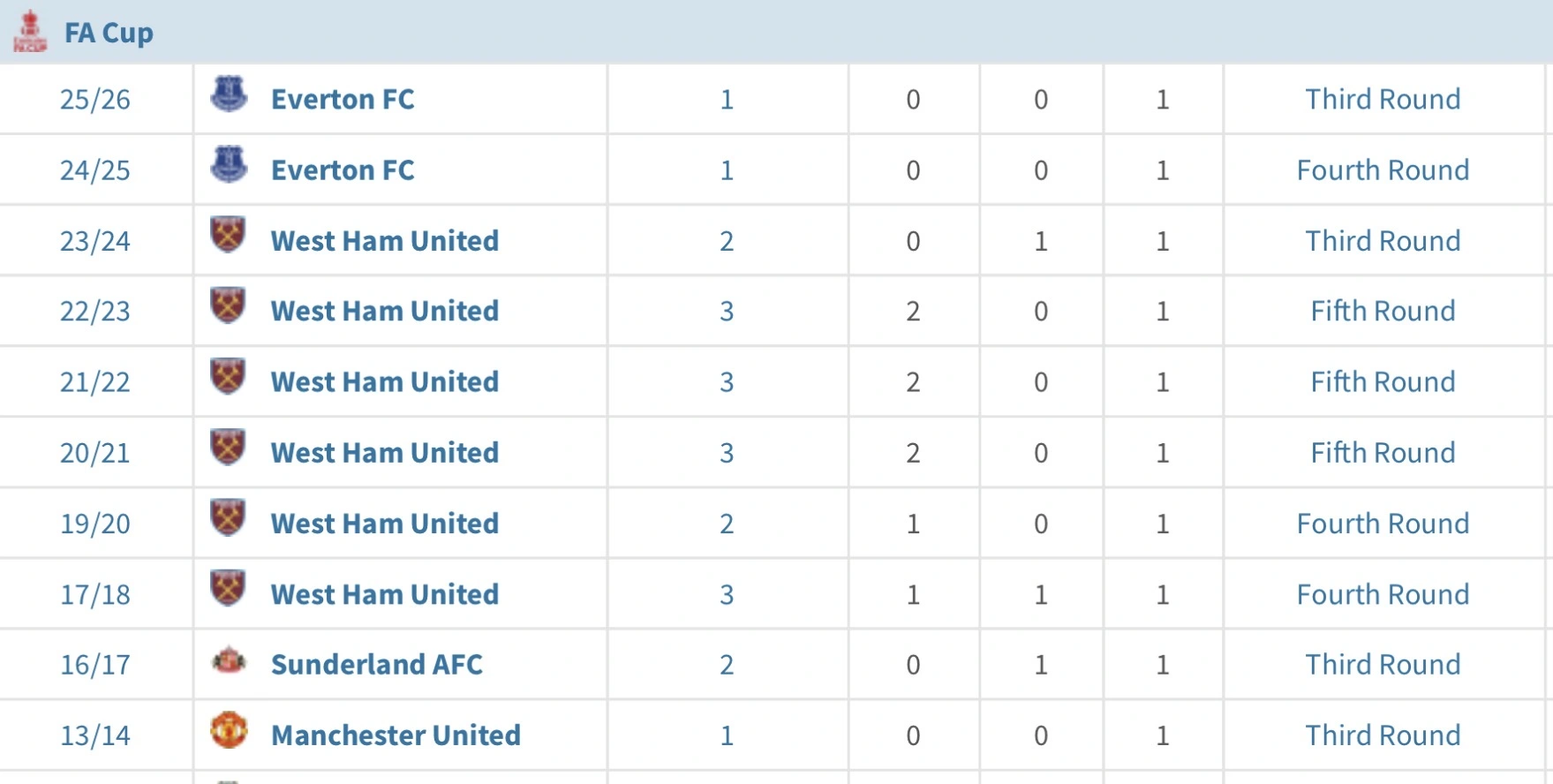Click Fourth Round link in 17/18 row
Image resolution: width=1553 pixels, height=784 pixels.
point(1383,593)
